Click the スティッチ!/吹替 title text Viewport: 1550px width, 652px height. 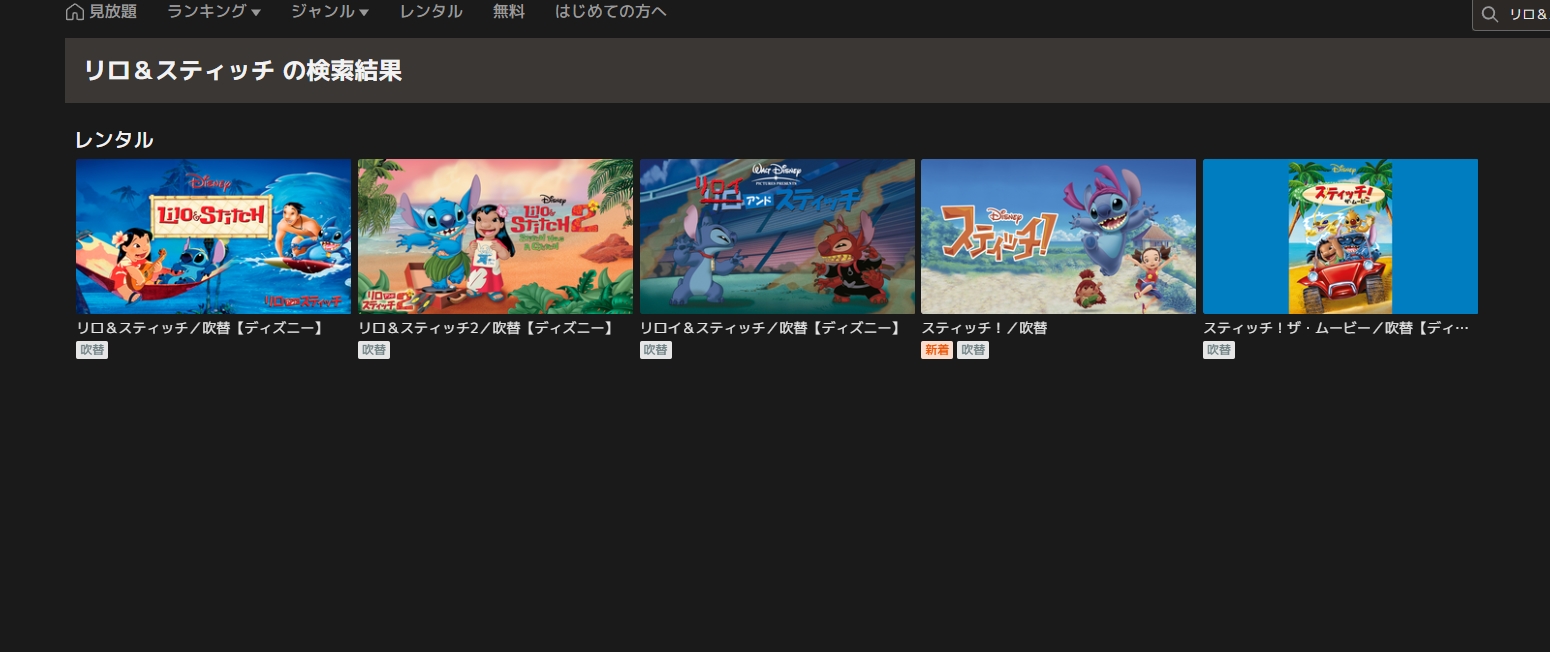(x=984, y=328)
